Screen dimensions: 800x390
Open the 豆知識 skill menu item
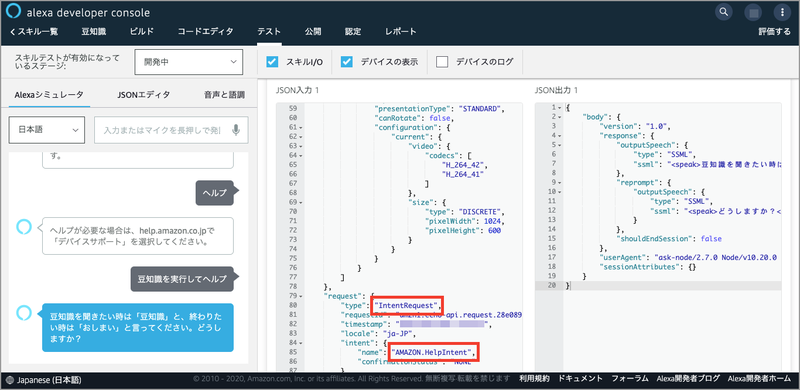tap(93, 32)
